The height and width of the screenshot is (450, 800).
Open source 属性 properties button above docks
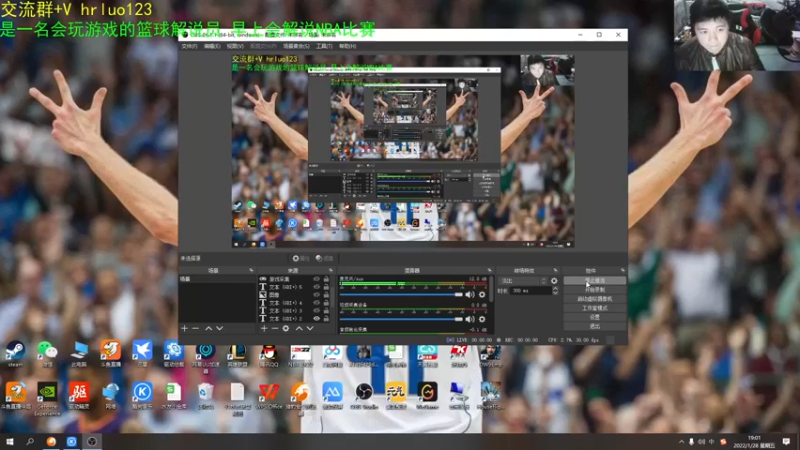301,259
